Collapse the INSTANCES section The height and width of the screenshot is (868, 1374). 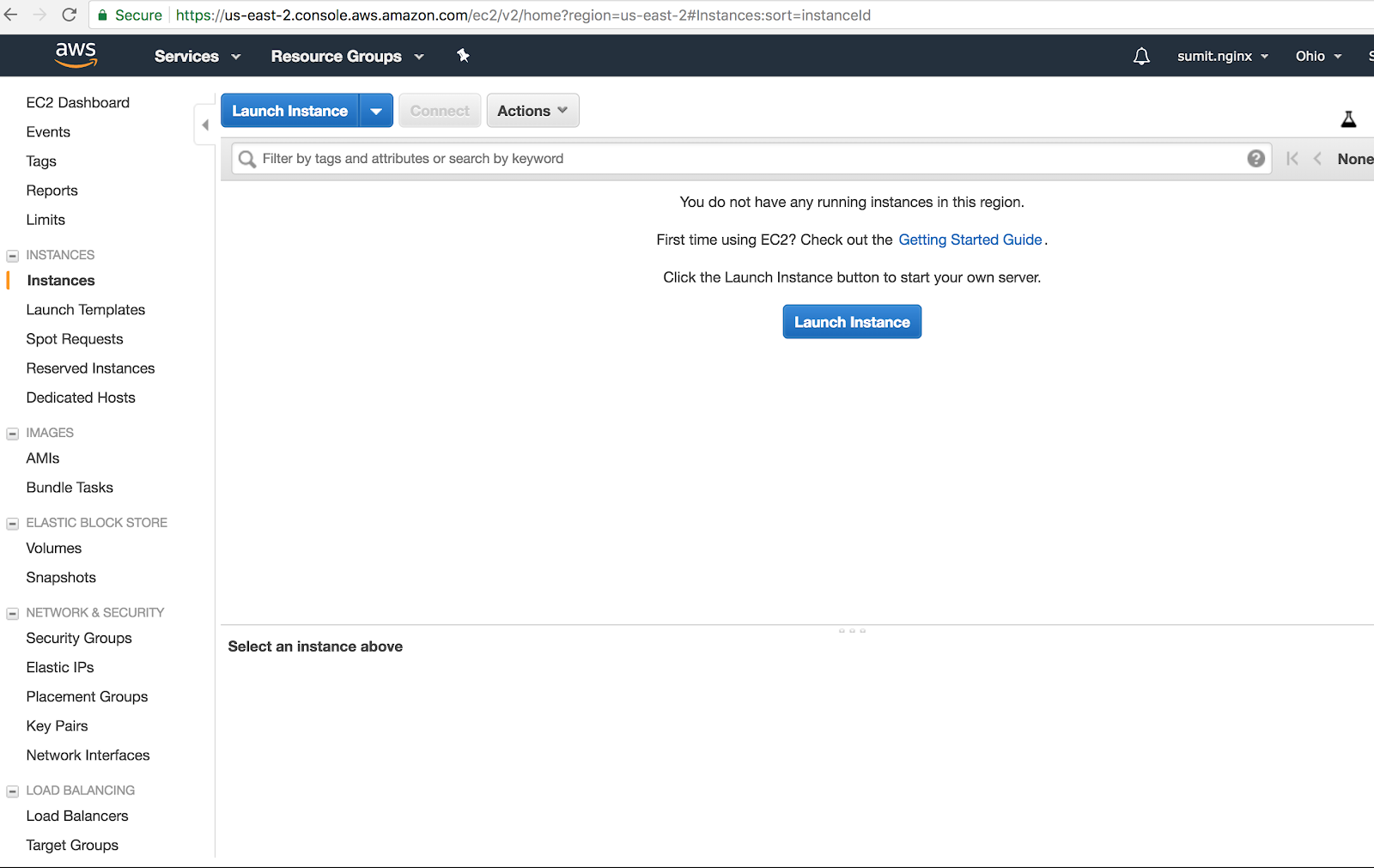click(x=13, y=256)
